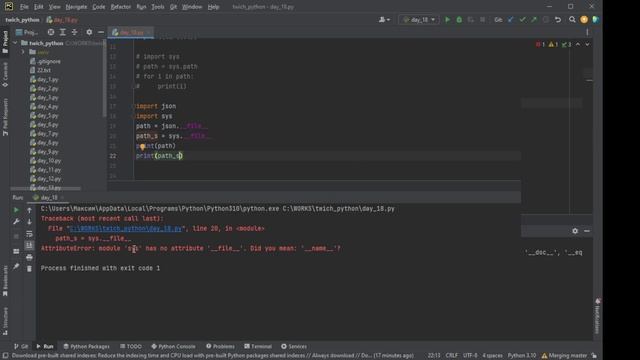The image size is (640, 360).
Task: Jump to previous highlighted error arrow
Action: point(578,44)
